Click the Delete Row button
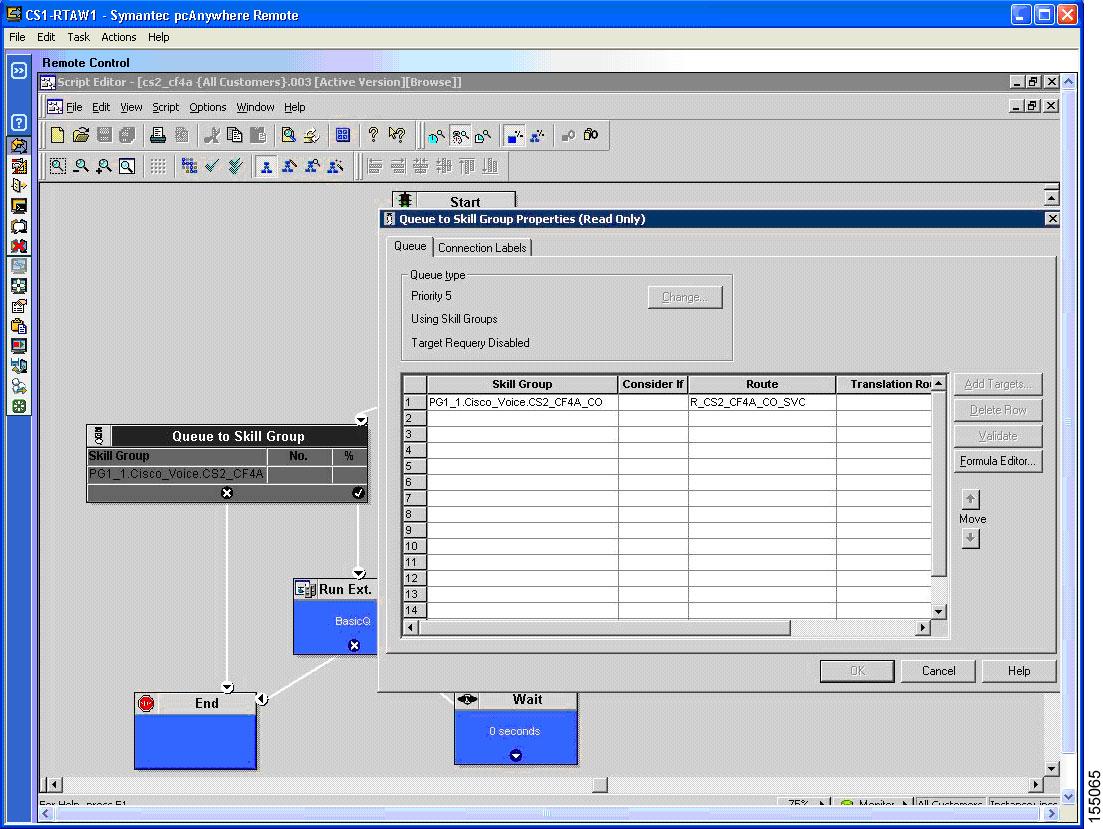This screenshot has height=829, width=1103. (x=997, y=410)
